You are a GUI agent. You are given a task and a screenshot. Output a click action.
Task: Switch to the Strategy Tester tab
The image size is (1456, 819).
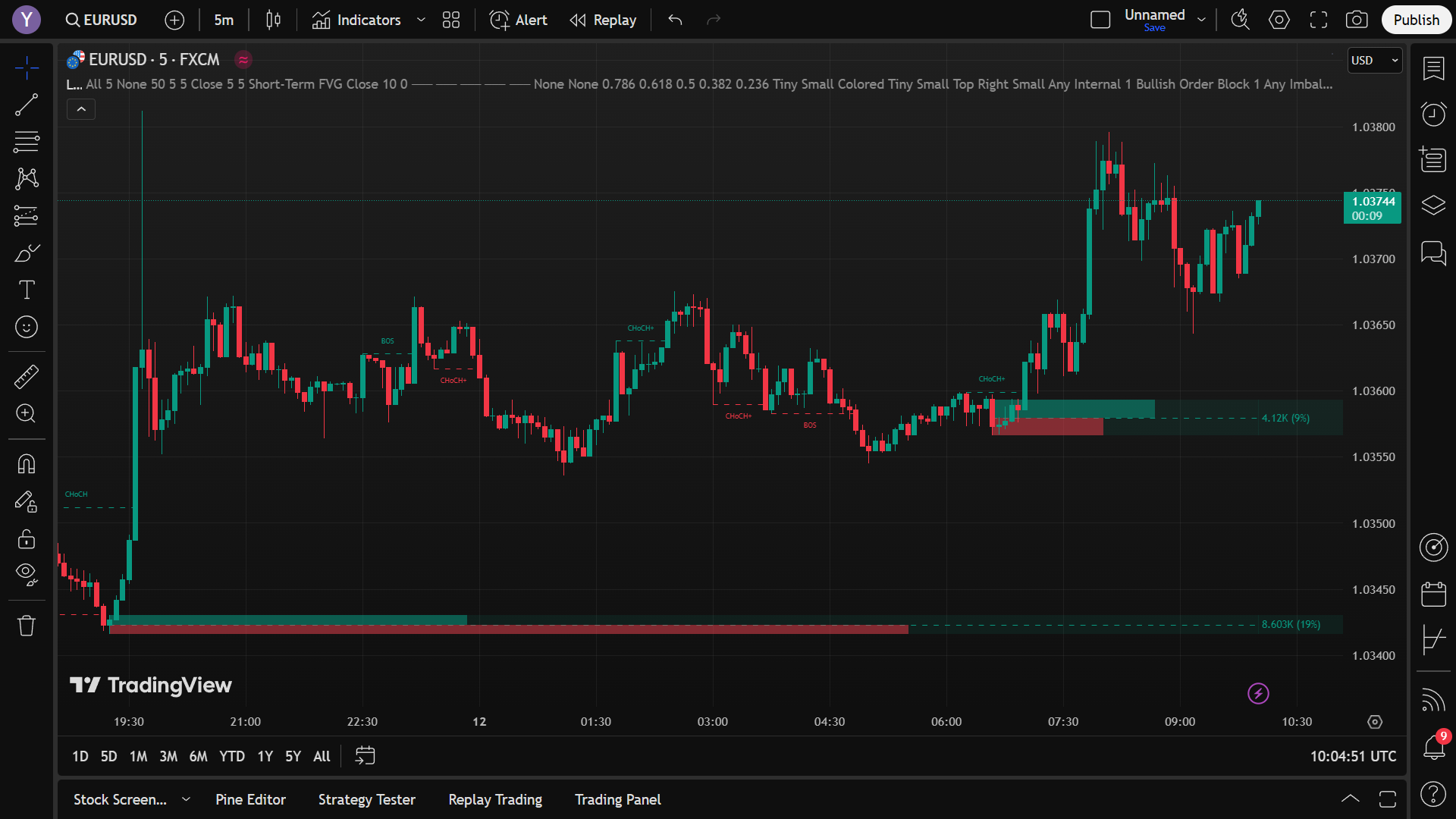tap(366, 799)
